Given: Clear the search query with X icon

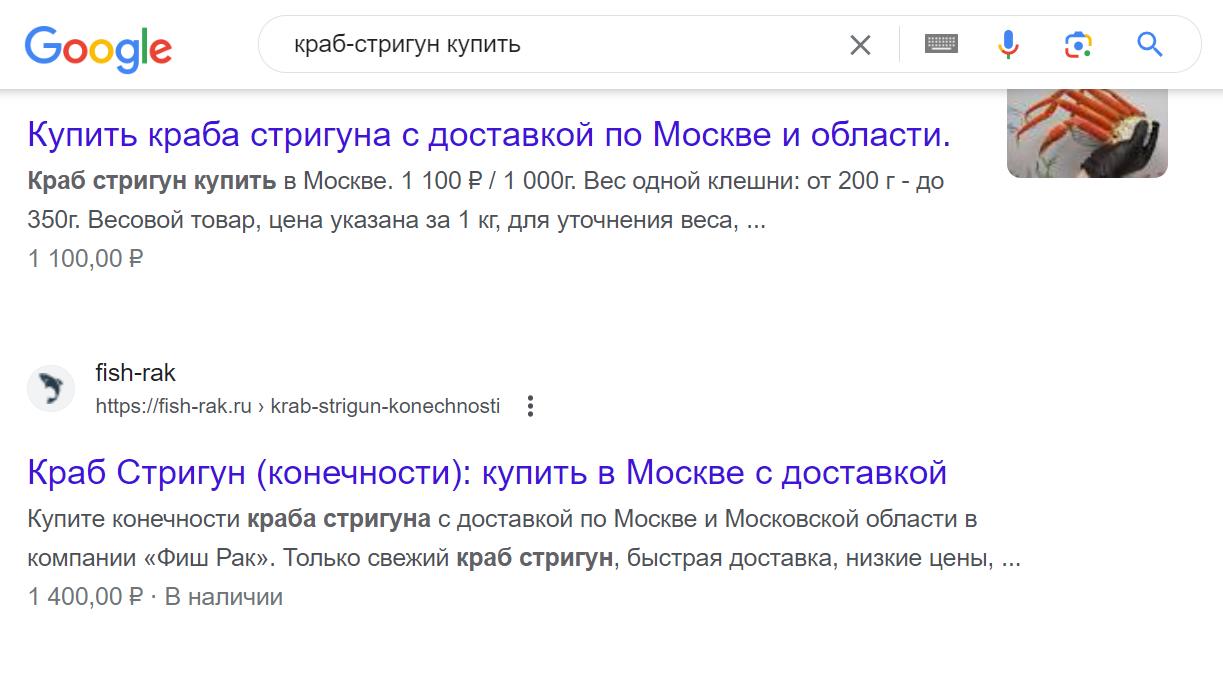Looking at the screenshot, I should (860, 45).
